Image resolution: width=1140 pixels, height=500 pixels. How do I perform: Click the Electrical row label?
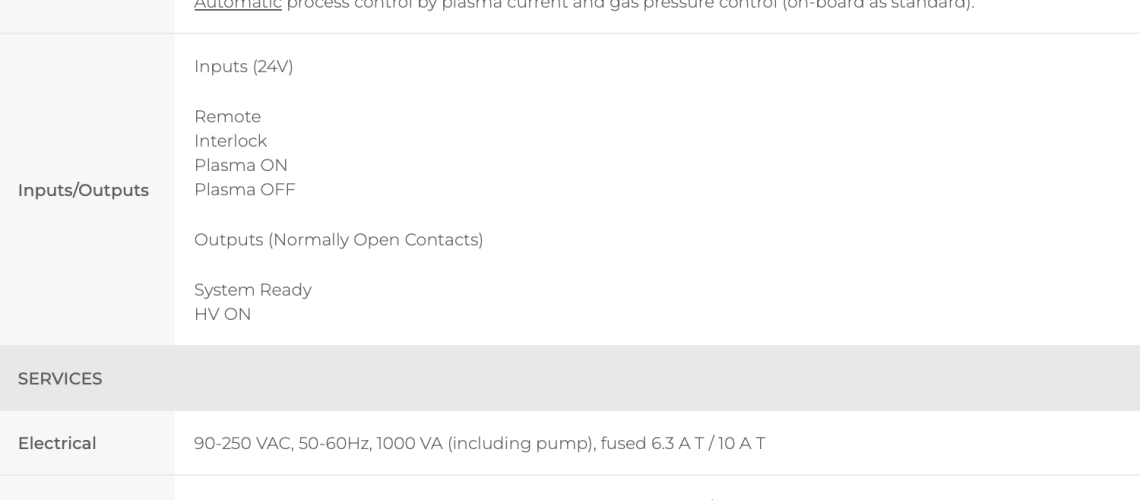coord(57,443)
